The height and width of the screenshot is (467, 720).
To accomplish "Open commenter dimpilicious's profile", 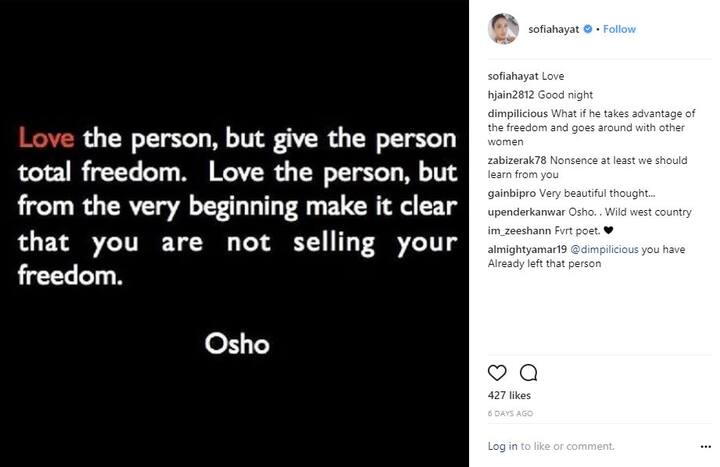I will 516,114.
